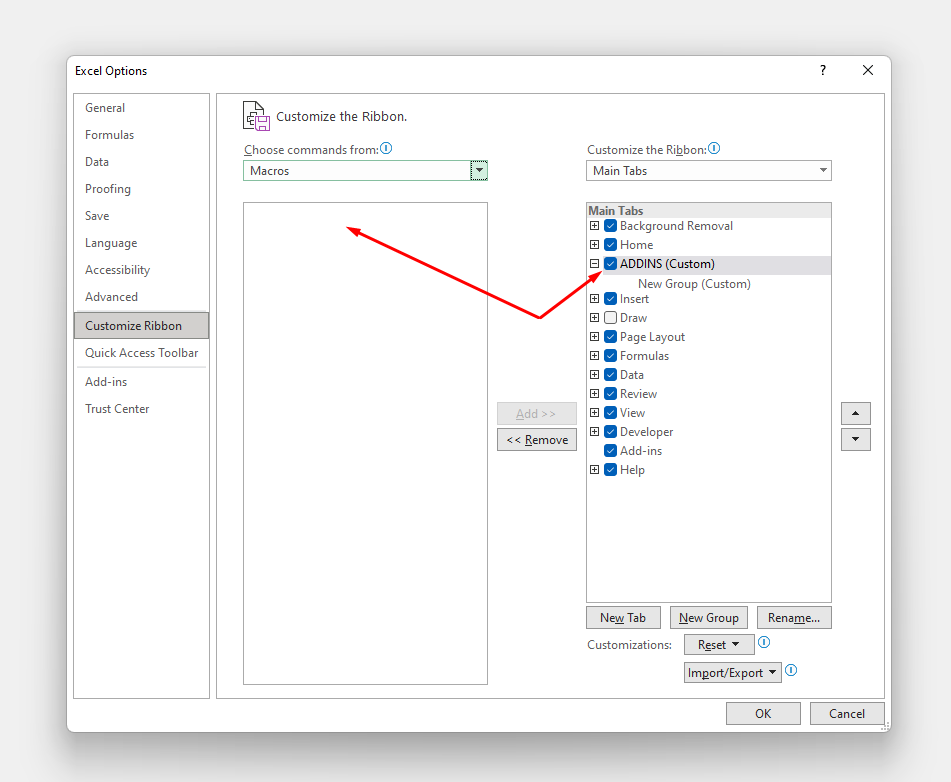Image resolution: width=951 pixels, height=782 pixels.
Task: Open the Language options category
Action: pyautogui.click(x=141, y=243)
